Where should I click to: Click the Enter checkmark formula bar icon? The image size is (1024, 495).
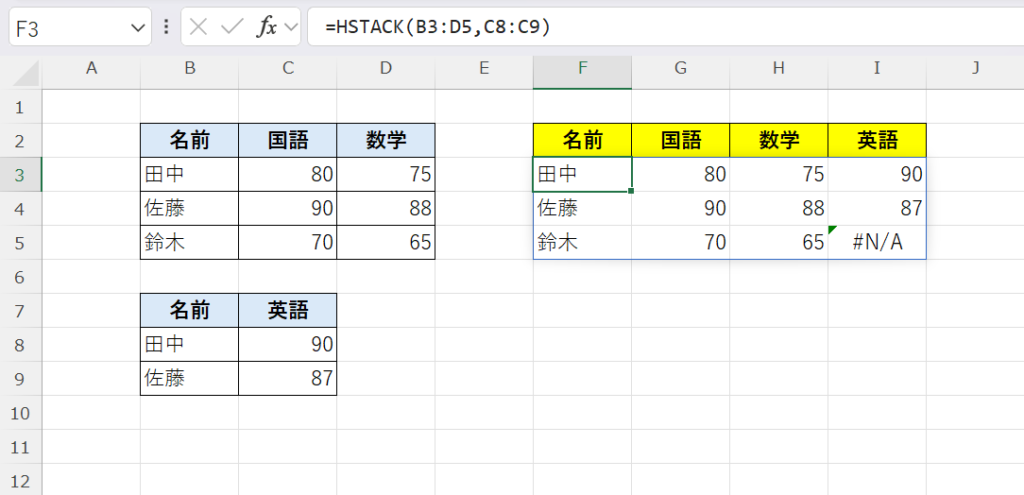[232, 27]
